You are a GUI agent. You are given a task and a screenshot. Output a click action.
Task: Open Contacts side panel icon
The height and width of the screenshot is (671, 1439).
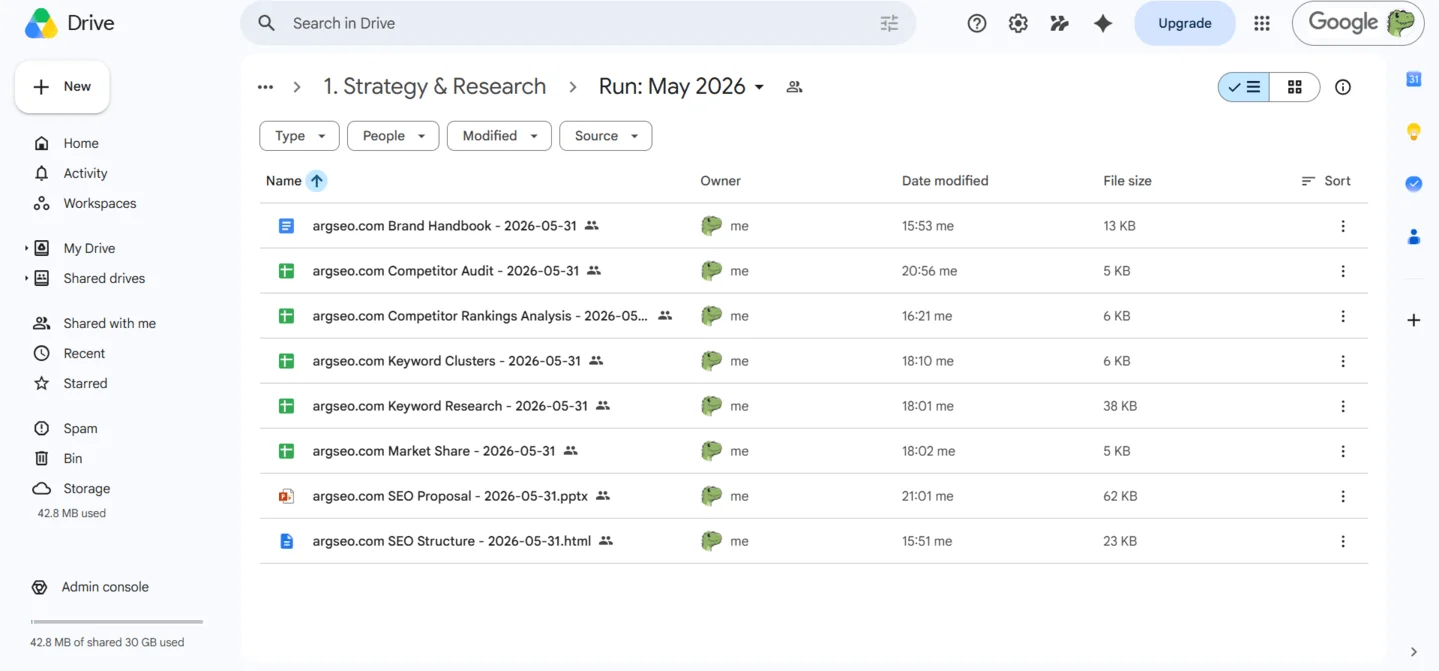click(1414, 237)
